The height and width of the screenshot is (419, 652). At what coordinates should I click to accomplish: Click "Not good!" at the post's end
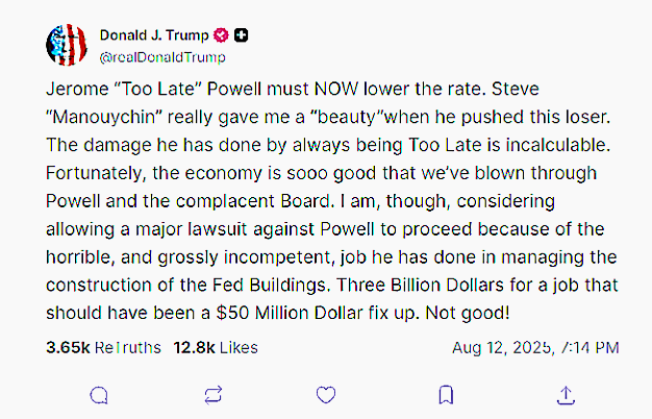(x=467, y=313)
